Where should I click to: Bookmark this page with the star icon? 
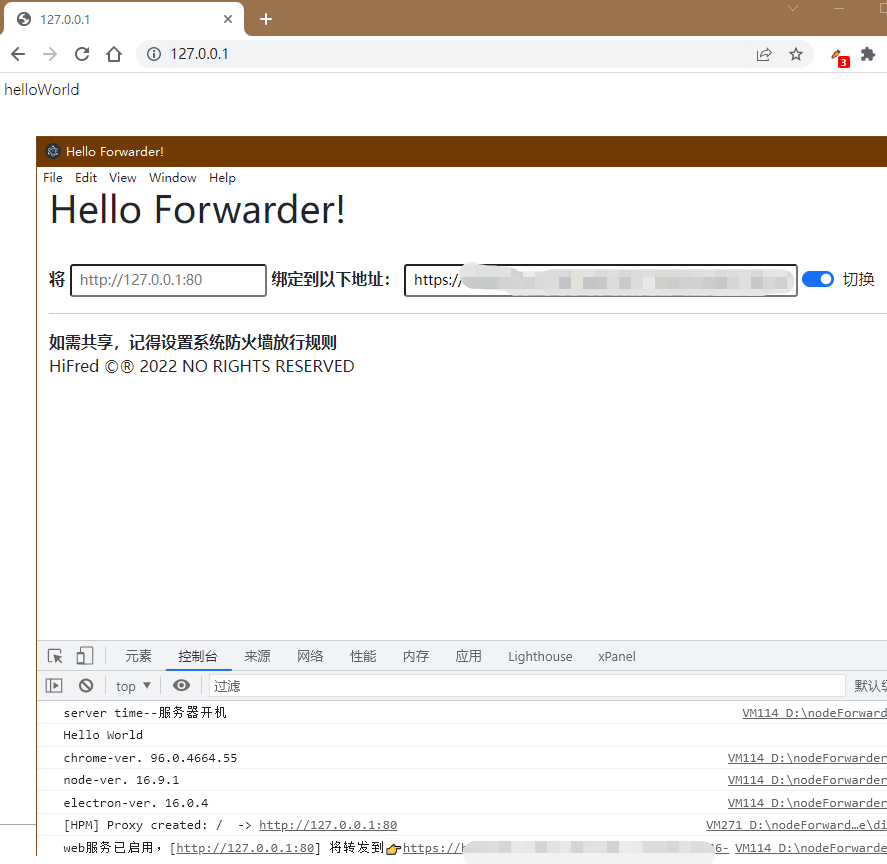pyautogui.click(x=796, y=54)
